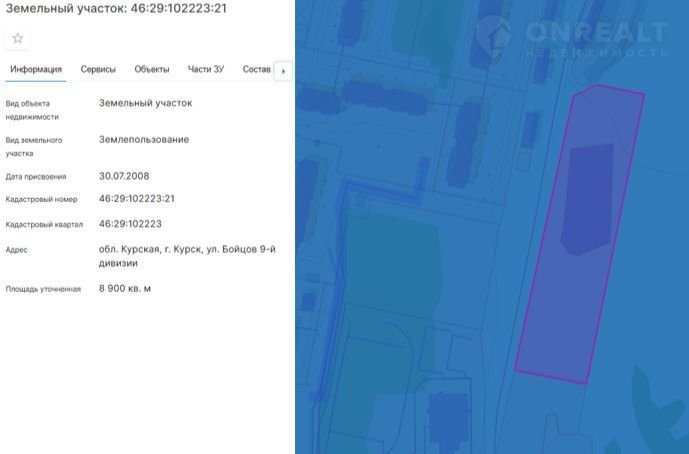Viewport: 689px width, 454px height.
Task: Click the area value 8 900 кв. м
Action: point(125,288)
